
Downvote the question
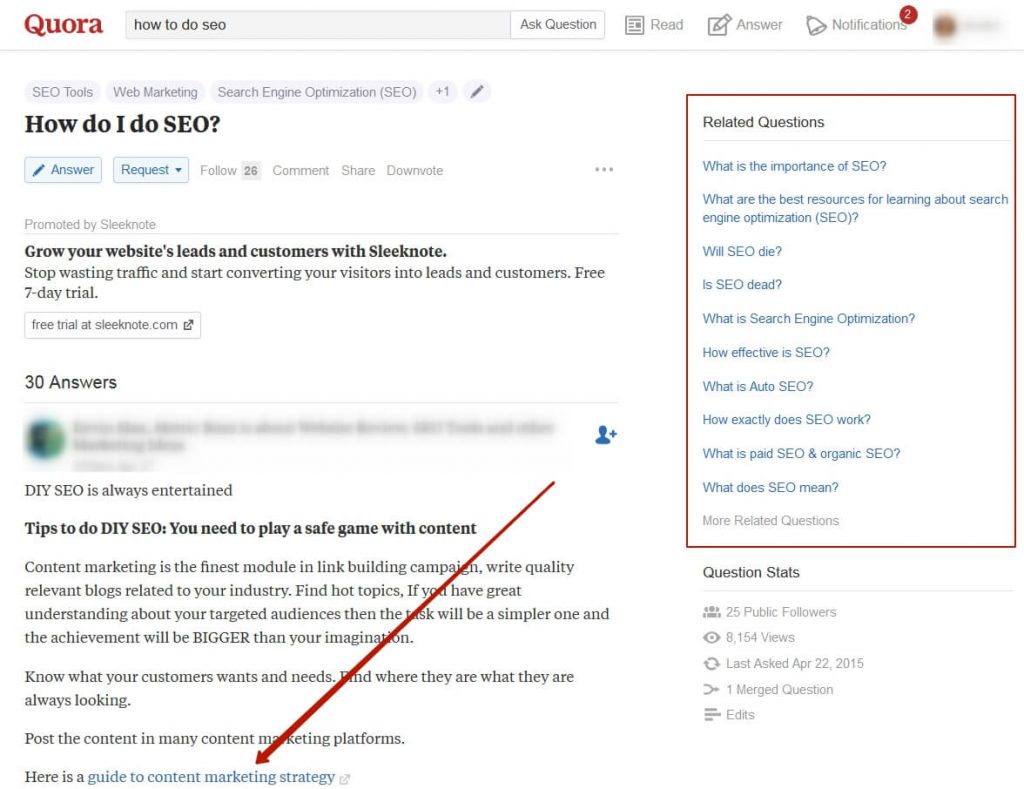414,170
